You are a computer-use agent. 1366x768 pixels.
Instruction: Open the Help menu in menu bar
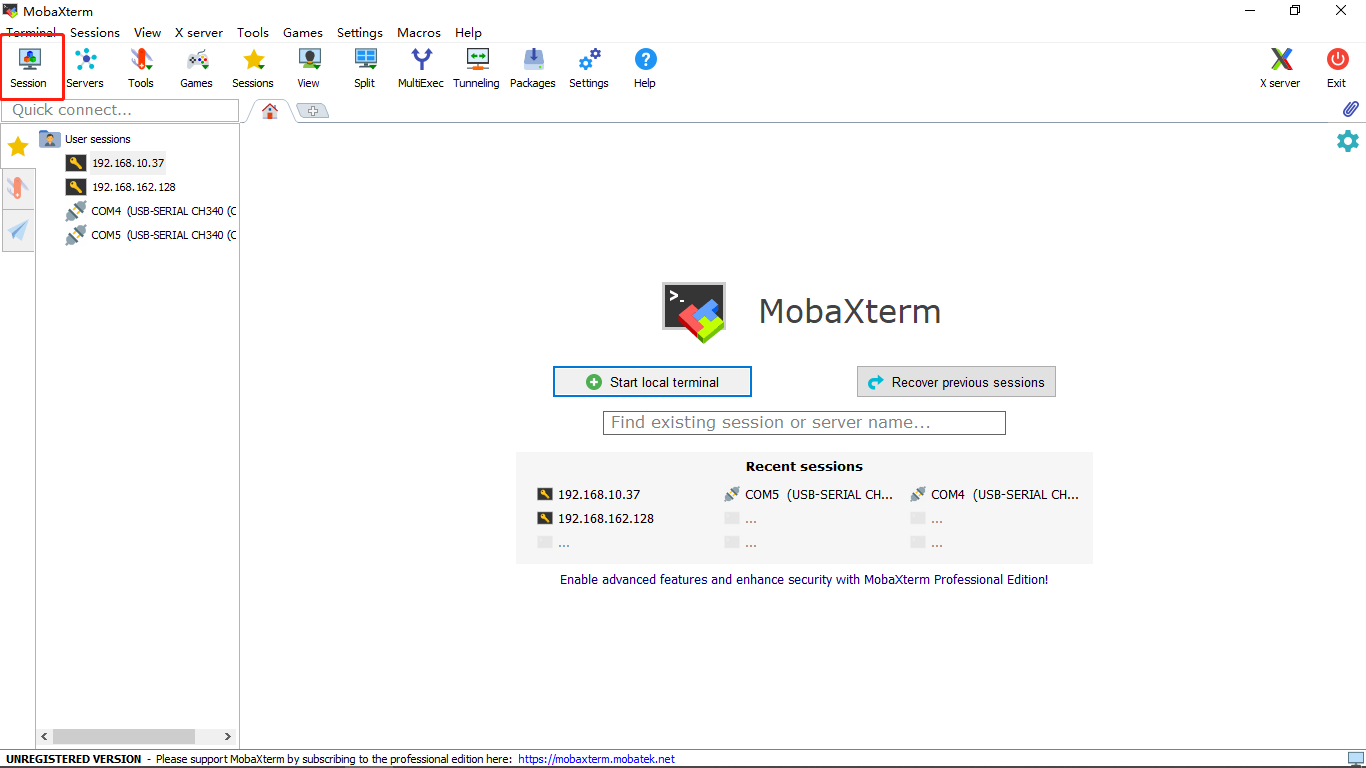pyautogui.click(x=468, y=33)
